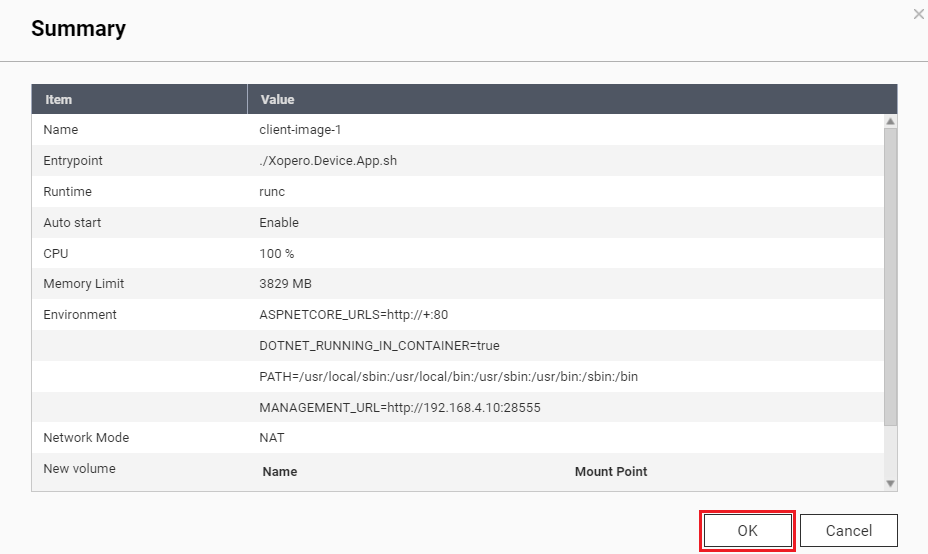Select the NAT network mode value

point(272,438)
